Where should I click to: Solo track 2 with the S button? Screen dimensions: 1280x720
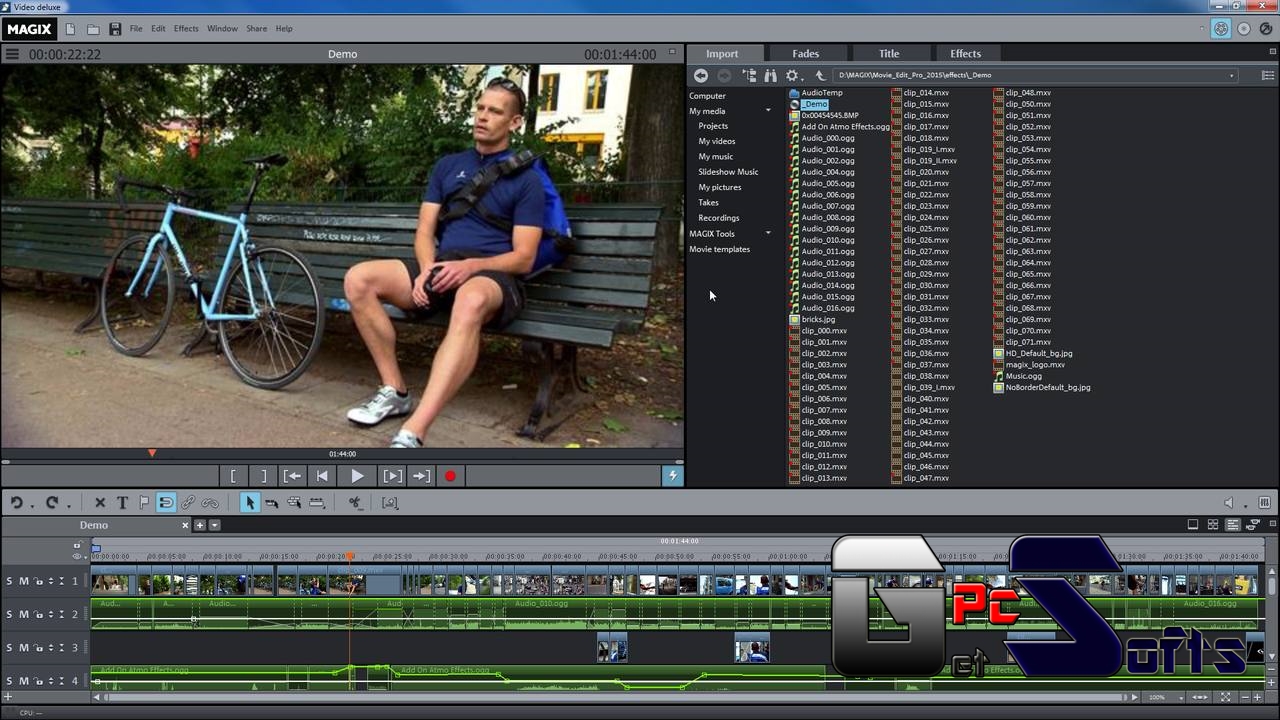pyautogui.click(x=10, y=614)
